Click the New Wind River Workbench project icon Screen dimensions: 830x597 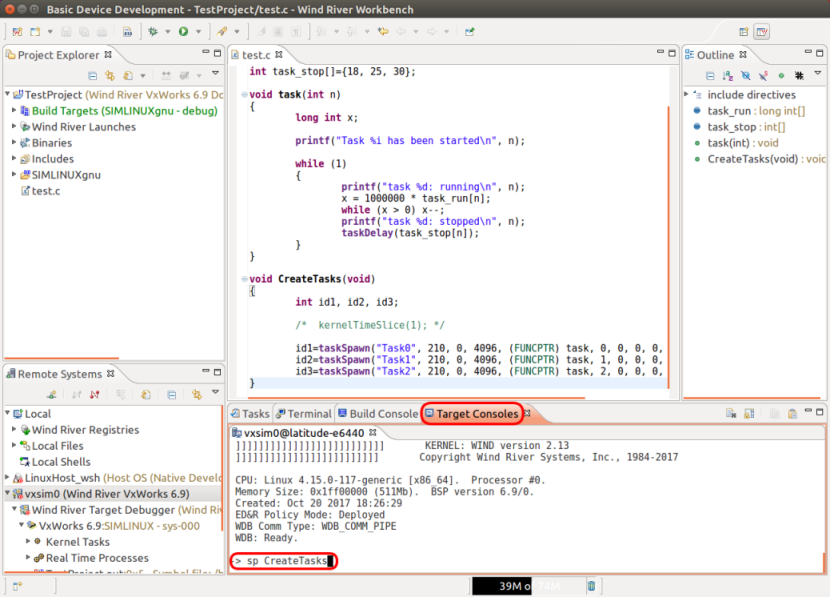[x=17, y=32]
